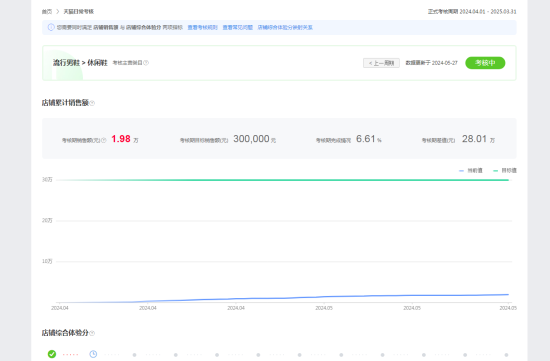The image size is (550, 361).
Task: Click the green checkmark step in the timeline
Action: coord(52,354)
